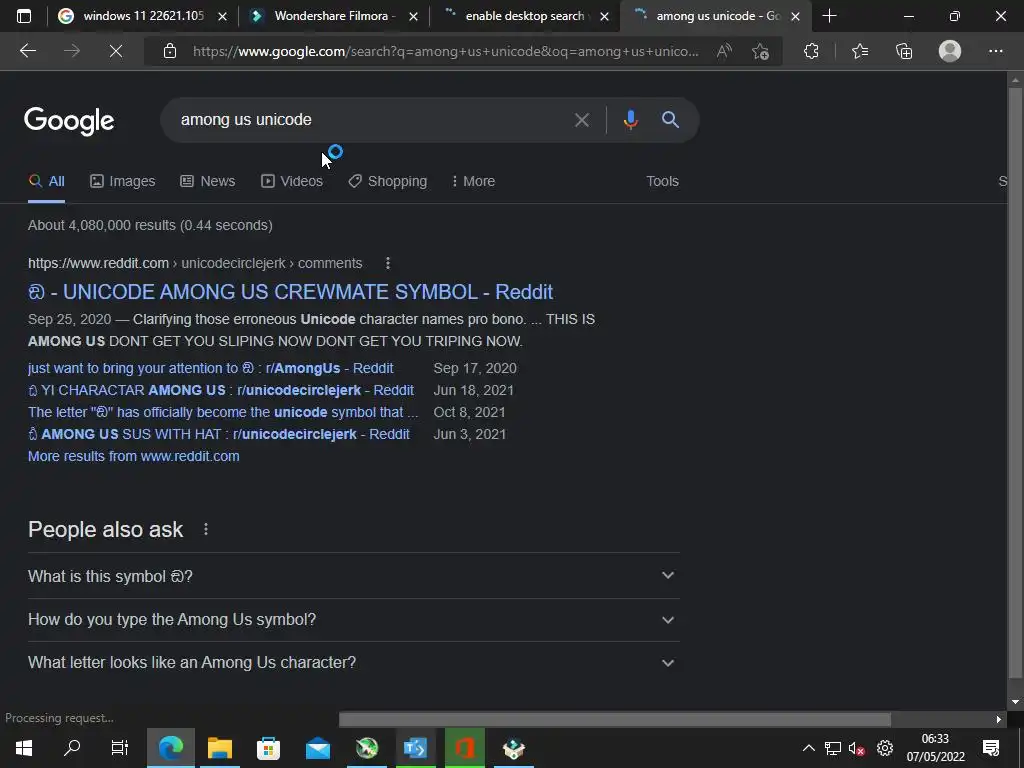Open Microsoft Store from taskbar
1024x768 pixels.
pyautogui.click(x=268, y=748)
